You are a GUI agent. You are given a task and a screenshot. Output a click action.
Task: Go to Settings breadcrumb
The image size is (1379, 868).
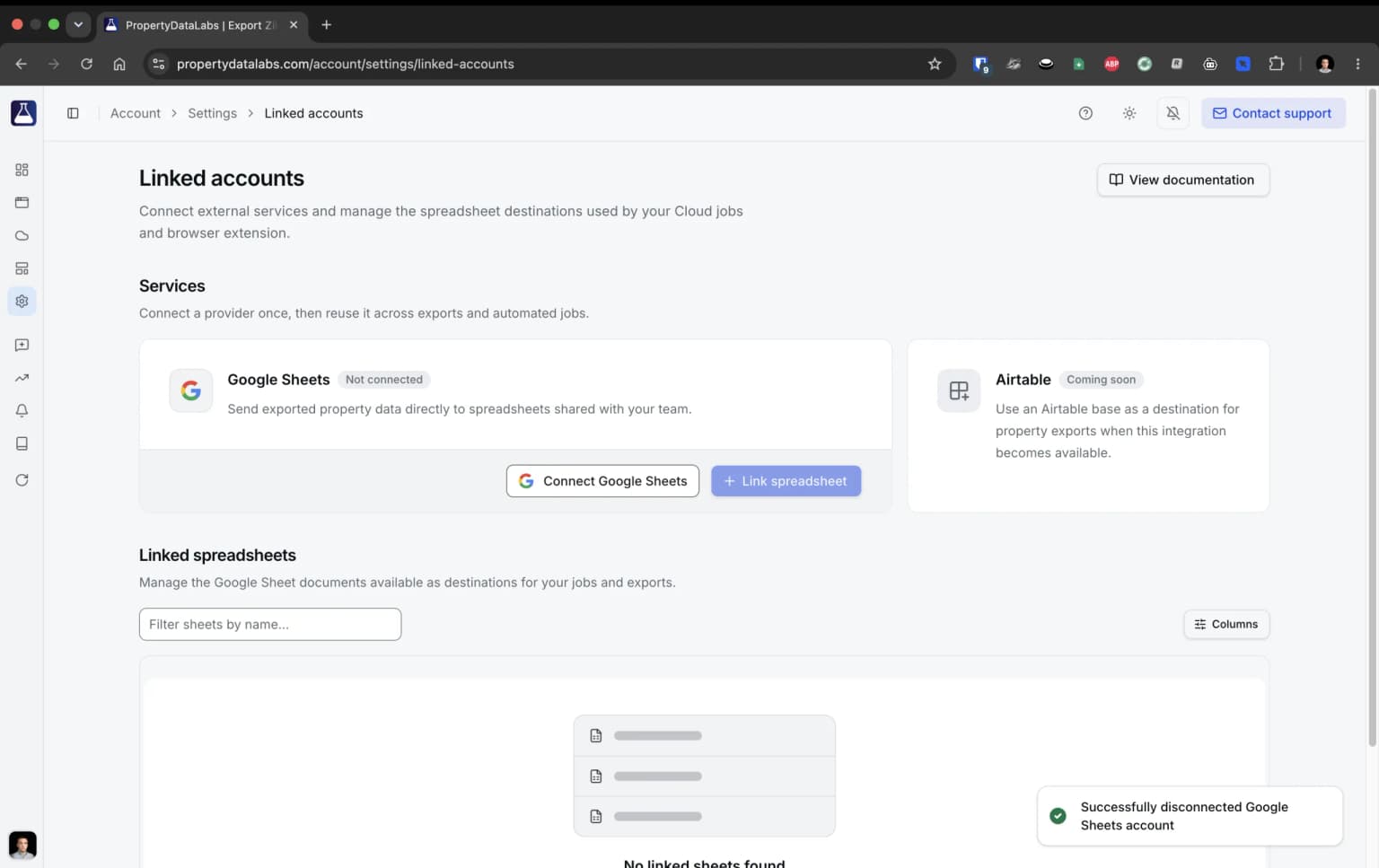pos(212,113)
